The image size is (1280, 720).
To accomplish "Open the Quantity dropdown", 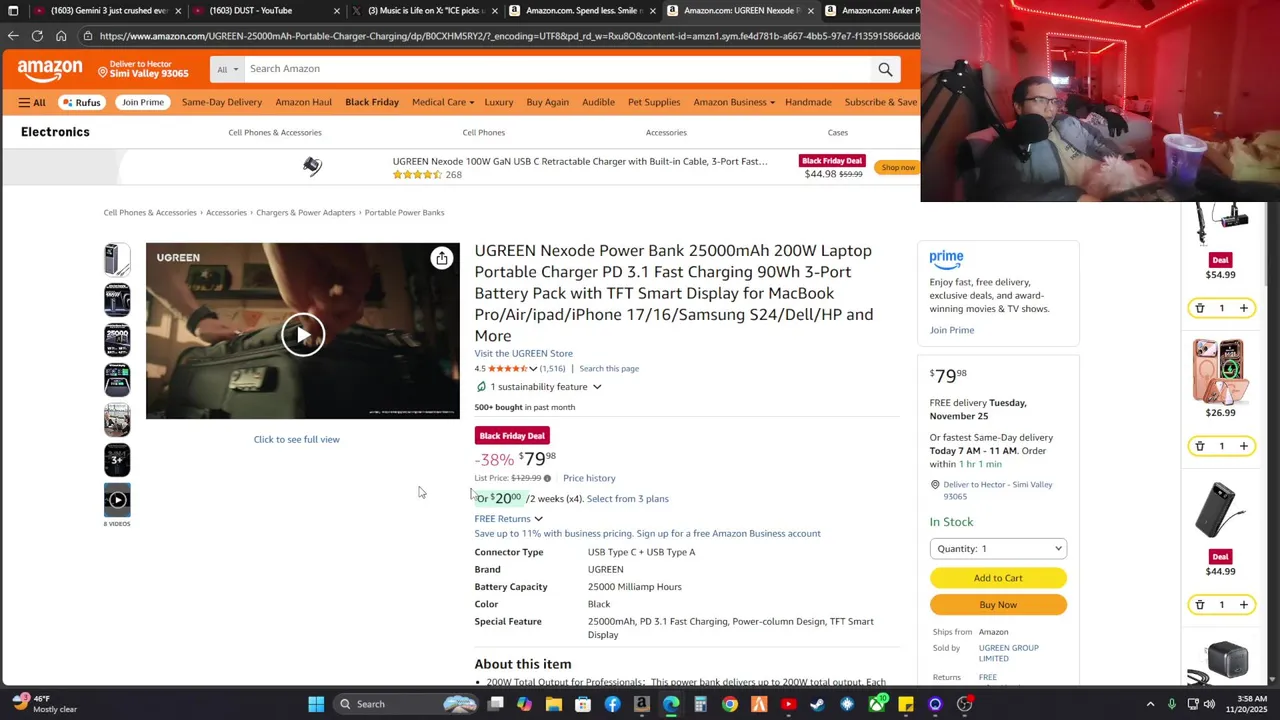I will 998,548.
